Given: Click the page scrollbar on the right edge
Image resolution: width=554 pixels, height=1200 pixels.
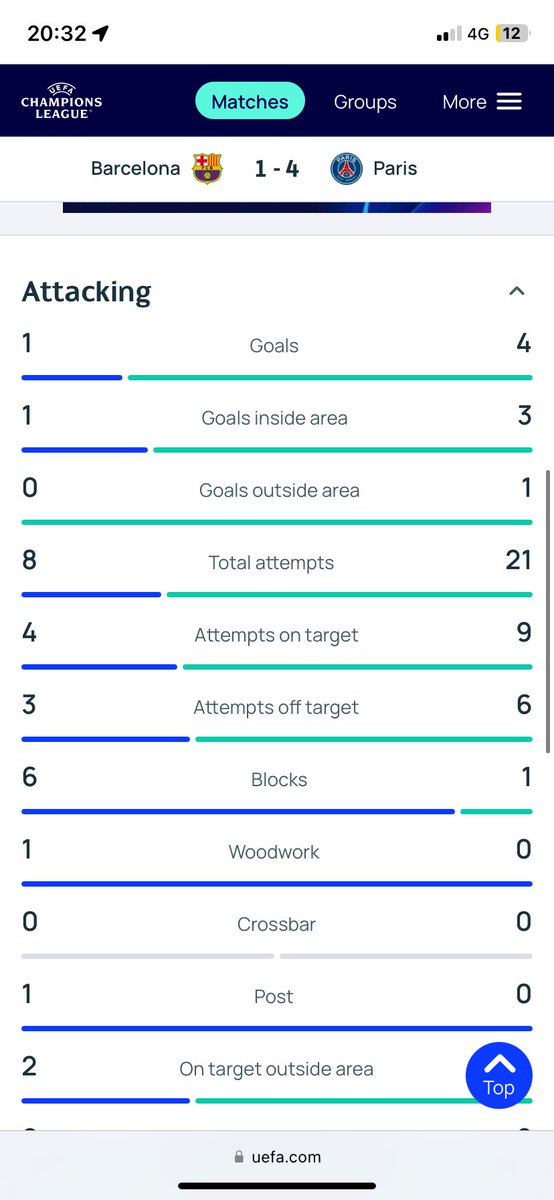Looking at the screenshot, I should [x=547, y=612].
